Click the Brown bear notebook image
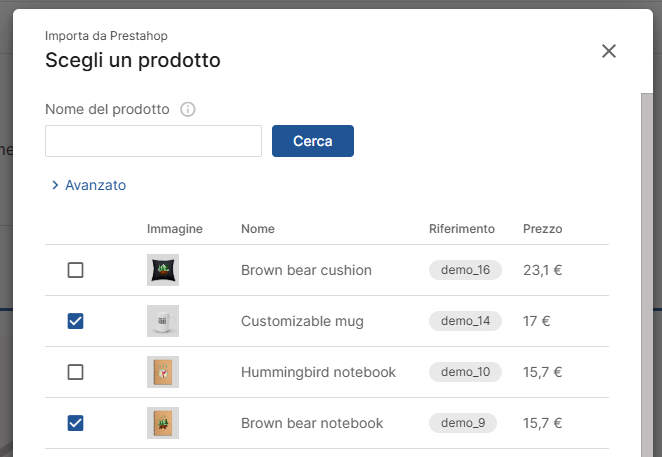The image size is (662, 457). pyautogui.click(x=163, y=423)
